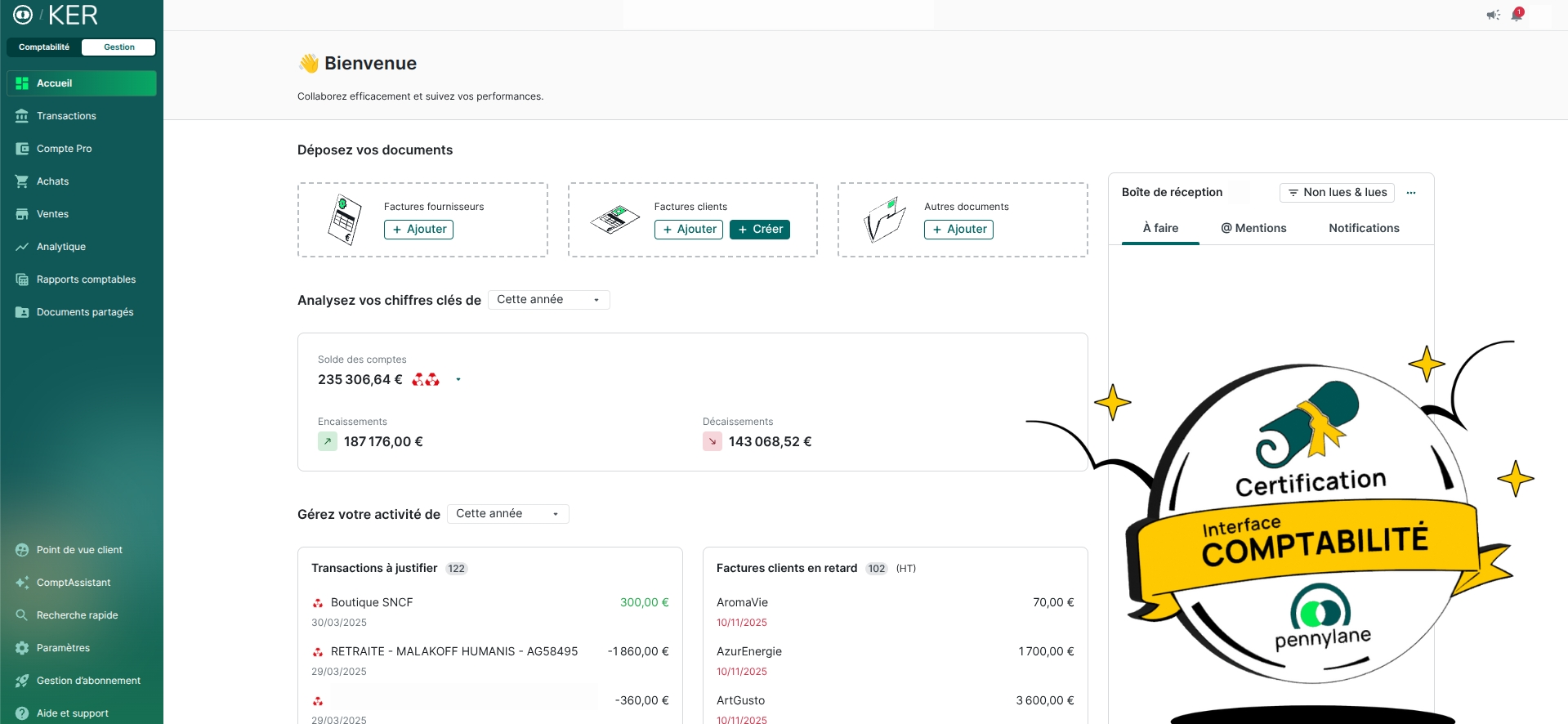
Task: Switch to Comptabilité mode
Action: [x=44, y=47]
